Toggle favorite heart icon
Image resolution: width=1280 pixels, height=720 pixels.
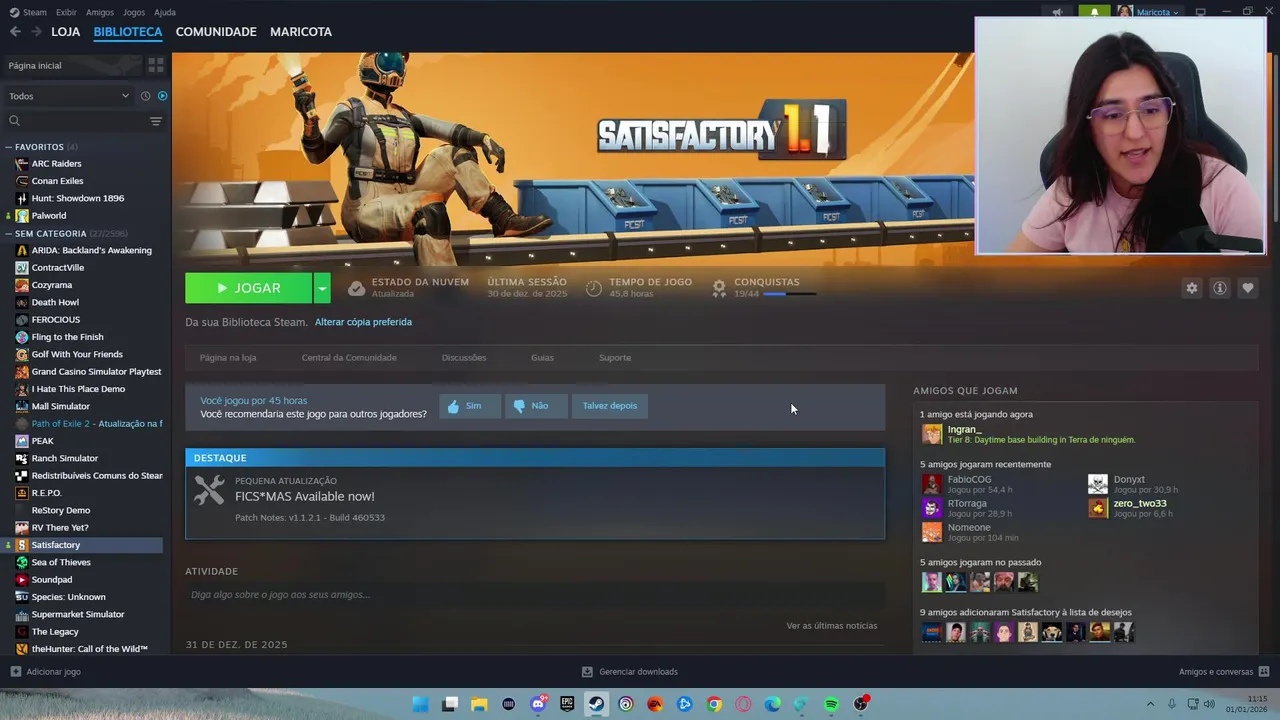point(1248,288)
